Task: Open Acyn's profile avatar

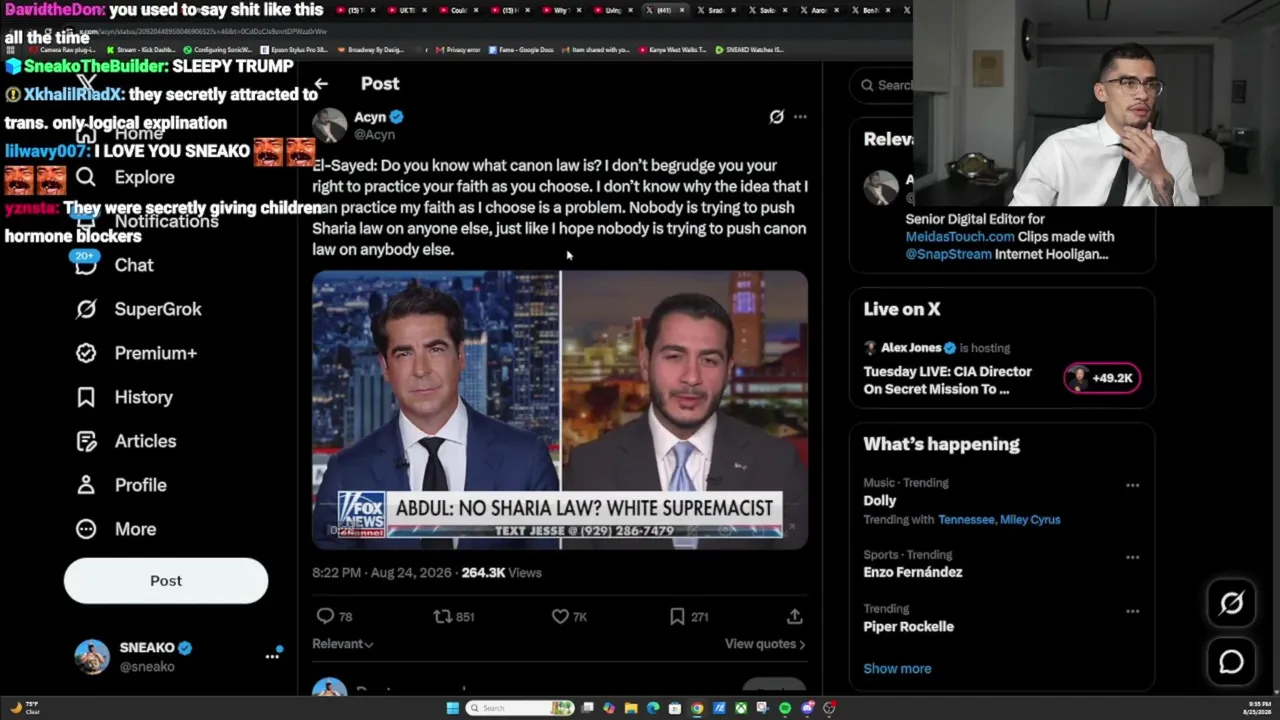Action: click(329, 125)
